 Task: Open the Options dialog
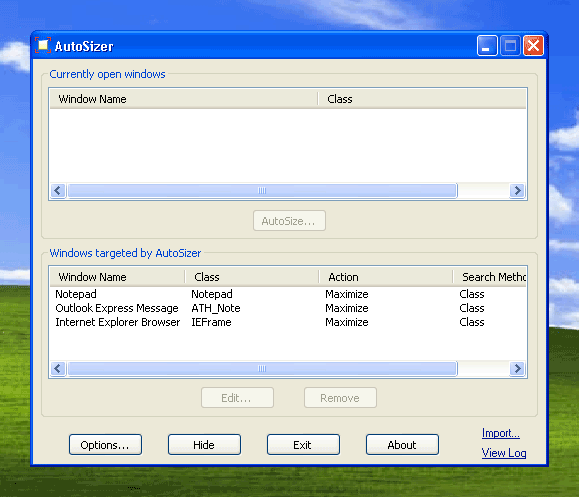105,445
